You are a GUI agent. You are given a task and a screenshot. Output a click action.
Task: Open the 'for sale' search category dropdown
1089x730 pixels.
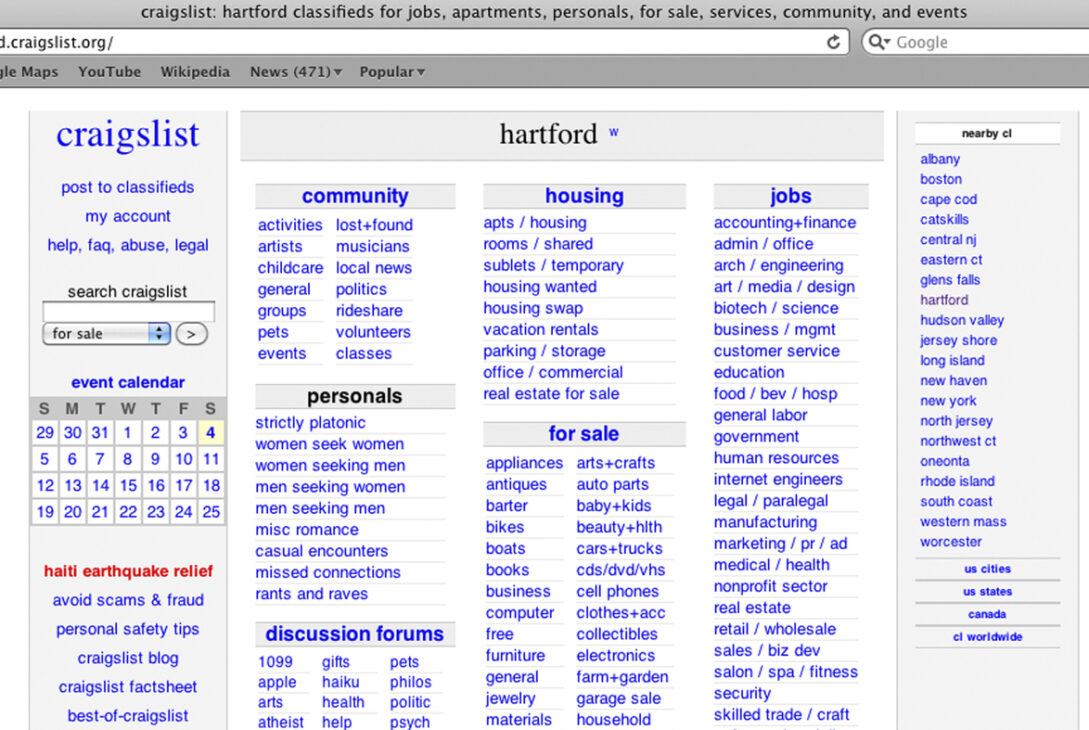pos(107,334)
